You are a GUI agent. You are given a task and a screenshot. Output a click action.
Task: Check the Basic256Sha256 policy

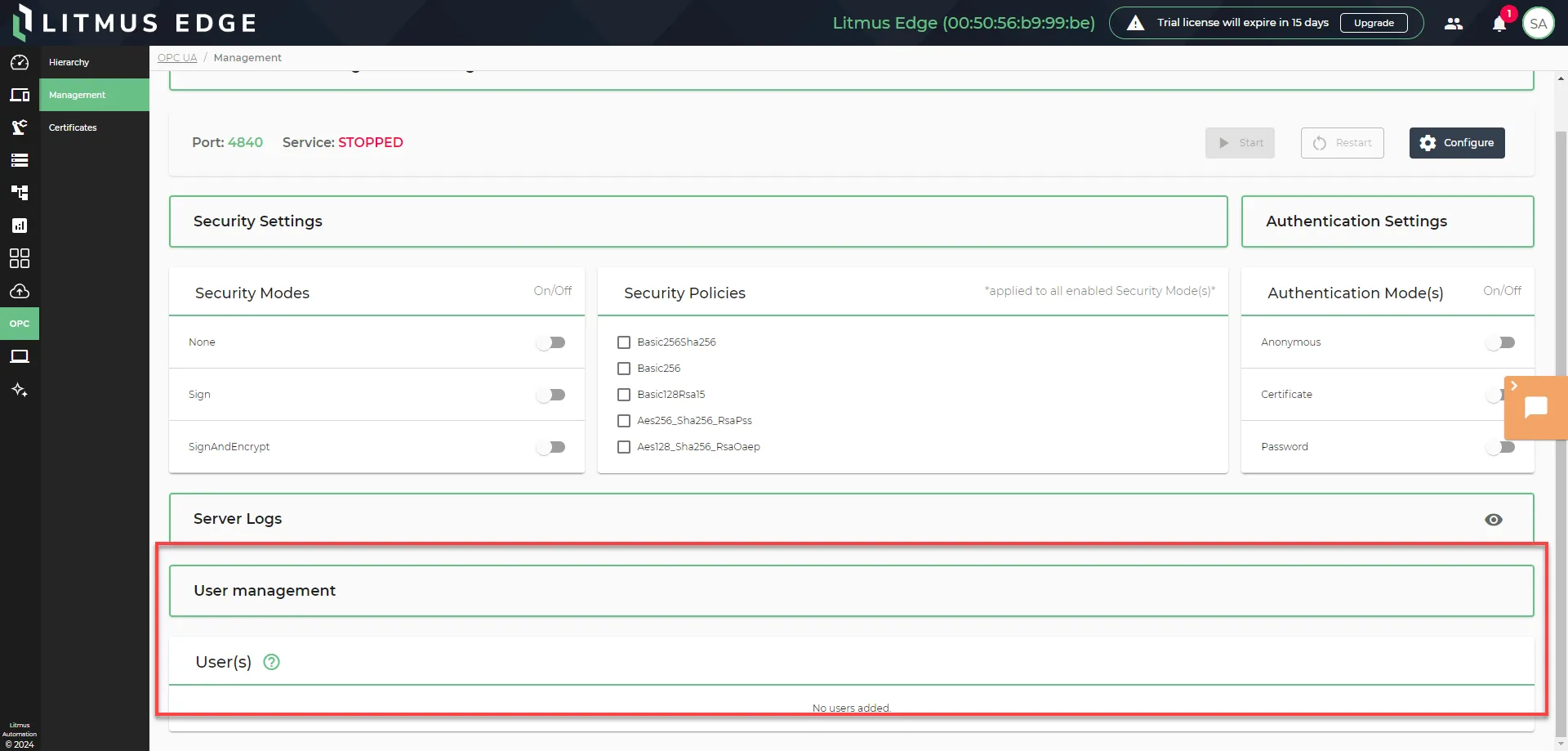624,342
